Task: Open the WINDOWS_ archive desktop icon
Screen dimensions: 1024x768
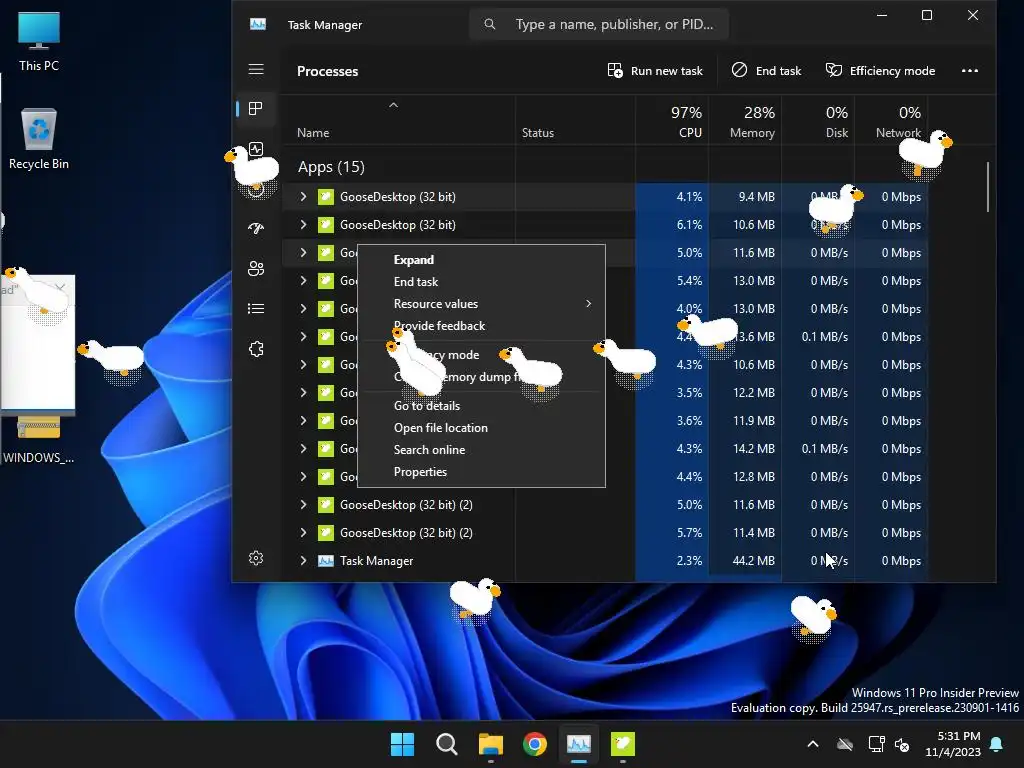Action: tap(39, 439)
